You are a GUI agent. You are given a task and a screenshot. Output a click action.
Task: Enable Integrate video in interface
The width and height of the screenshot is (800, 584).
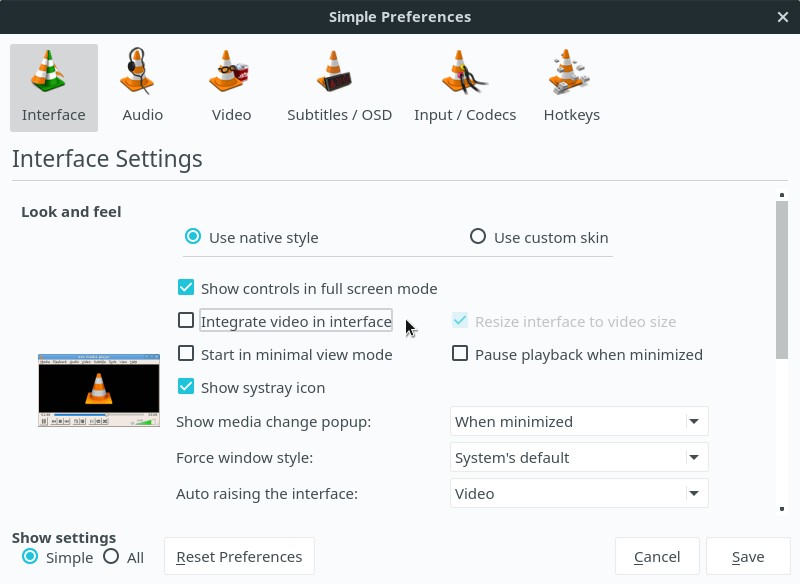185,320
